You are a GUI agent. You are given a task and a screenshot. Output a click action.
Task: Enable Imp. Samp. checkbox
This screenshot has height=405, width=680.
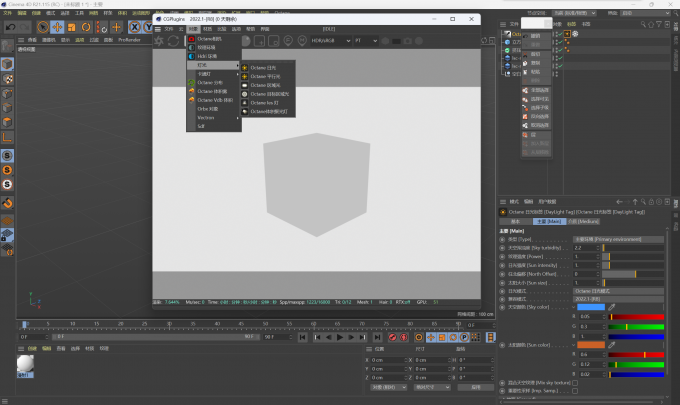pos(575,391)
